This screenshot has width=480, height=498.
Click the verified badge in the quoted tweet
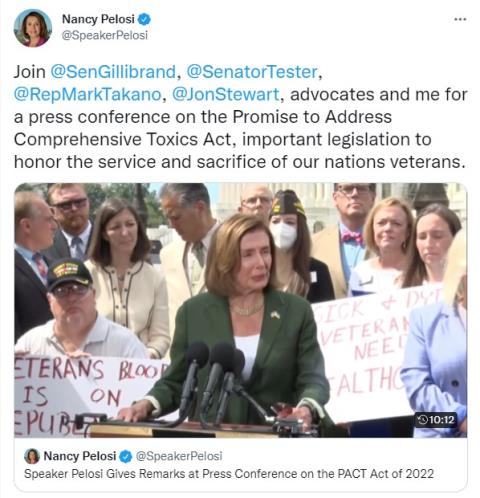click(126, 456)
